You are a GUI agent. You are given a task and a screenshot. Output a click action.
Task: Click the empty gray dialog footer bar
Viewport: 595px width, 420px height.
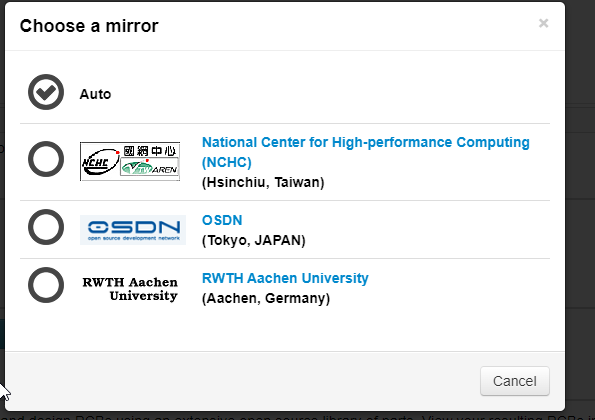[x=243, y=381]
